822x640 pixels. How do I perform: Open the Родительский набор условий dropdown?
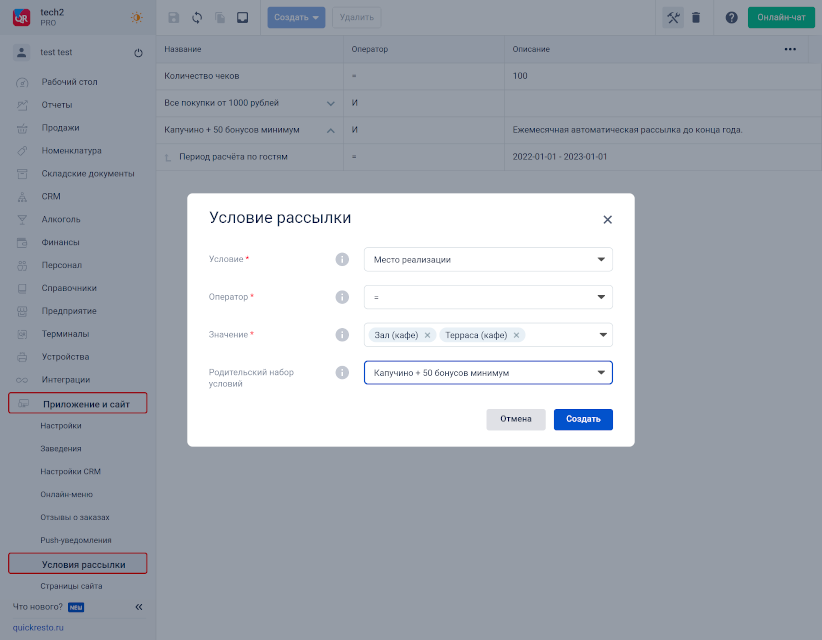[x=488, y=373]
